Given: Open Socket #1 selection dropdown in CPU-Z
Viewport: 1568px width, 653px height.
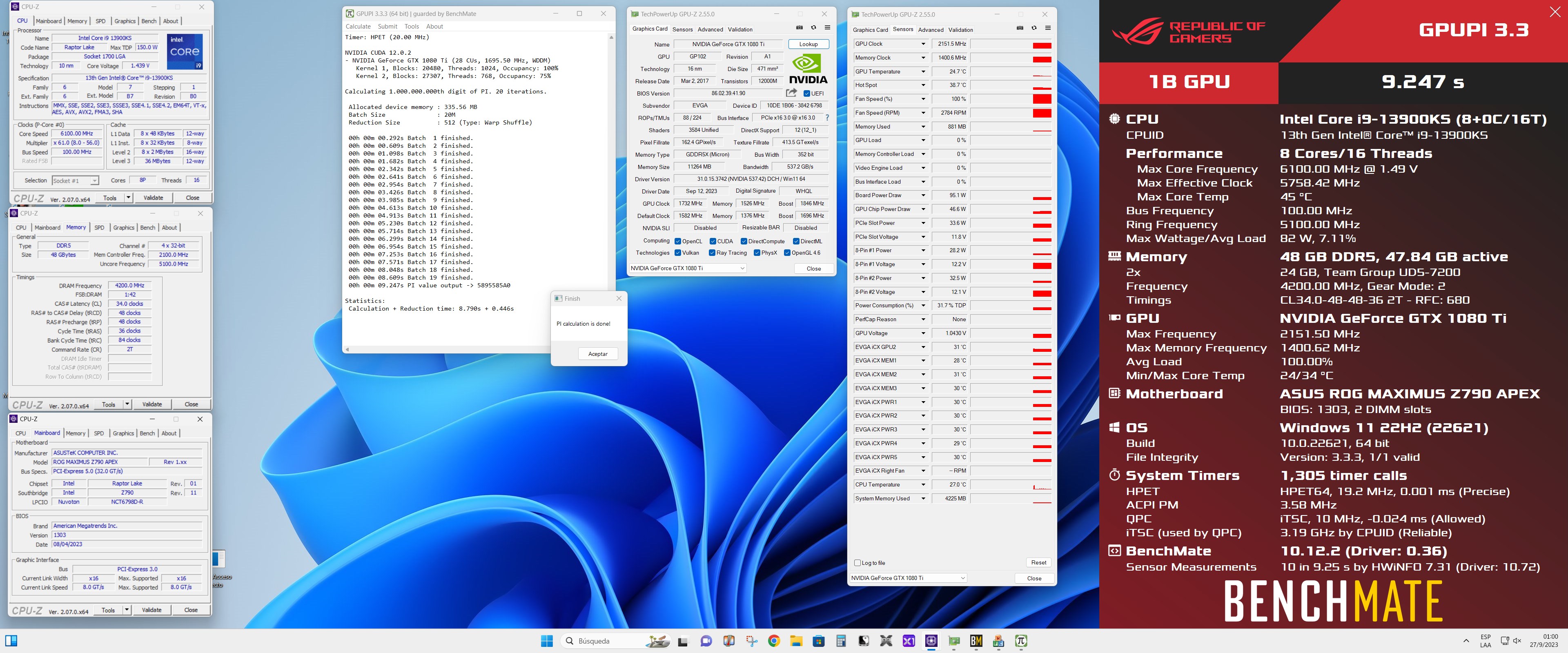Looking at the screenshot, I should click(x=76, y=181).
